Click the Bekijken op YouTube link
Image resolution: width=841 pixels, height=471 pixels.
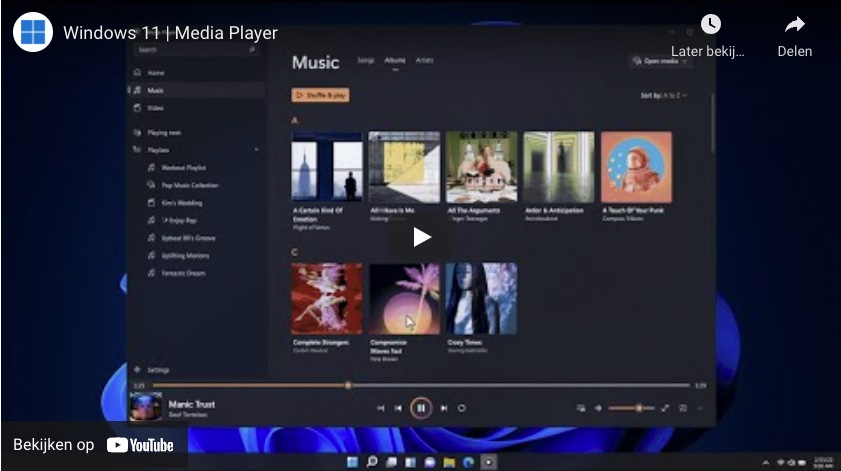[x=93, y=445]
